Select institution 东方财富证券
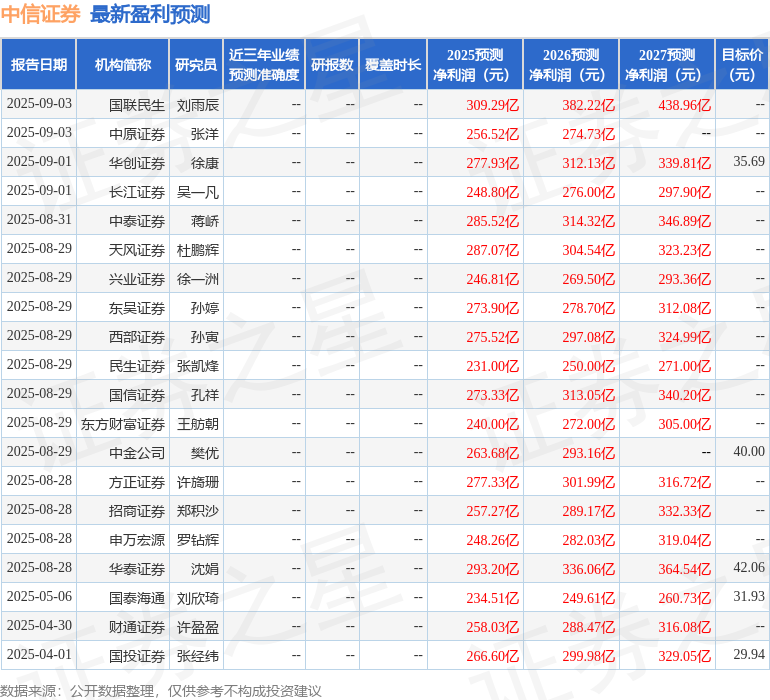 123,424
